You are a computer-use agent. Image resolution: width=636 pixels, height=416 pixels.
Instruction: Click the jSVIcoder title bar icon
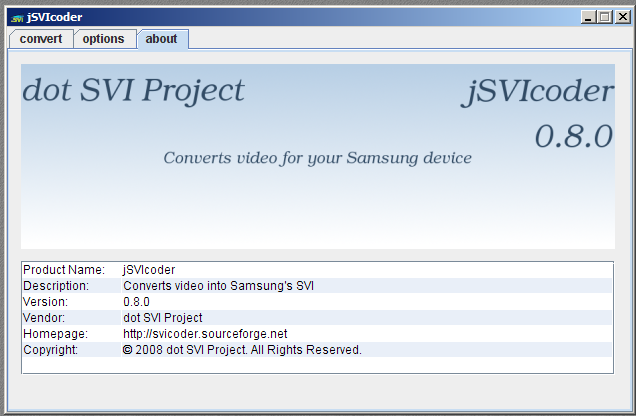coord(17,18)
